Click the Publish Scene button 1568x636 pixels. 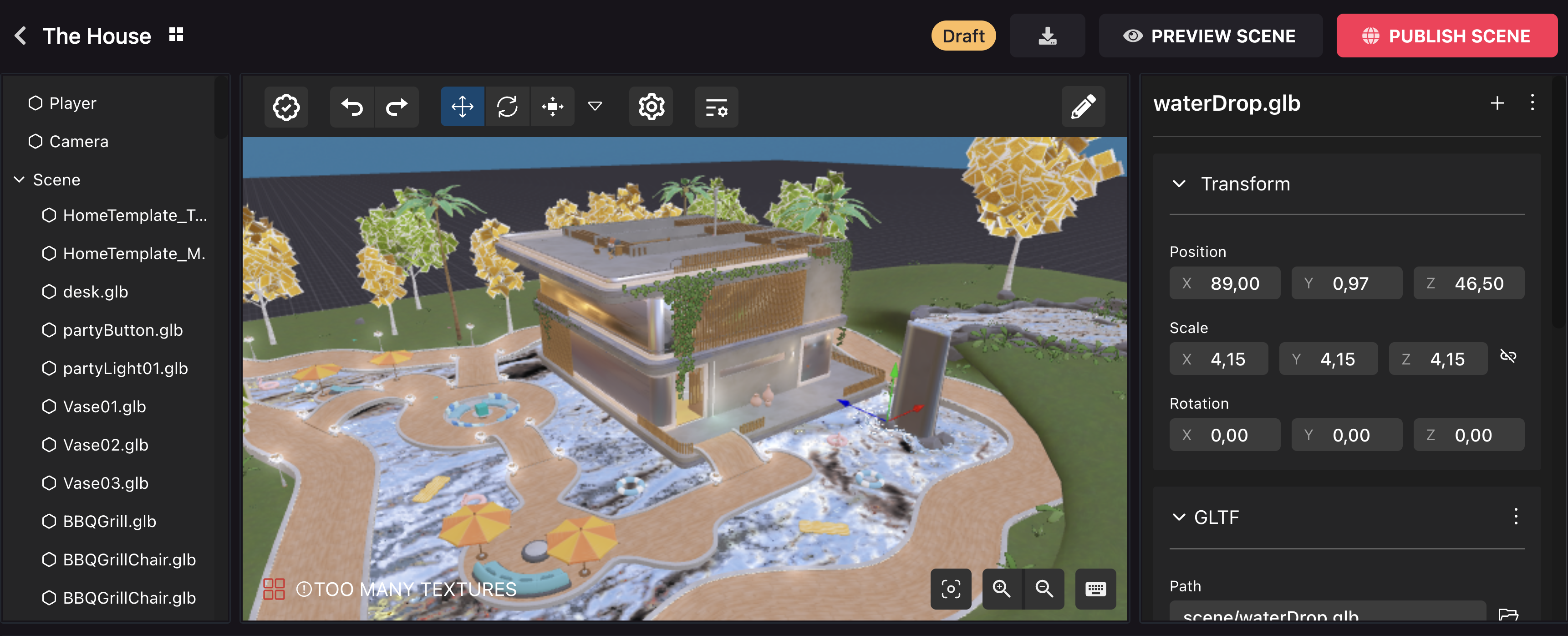click(1446, 36)
